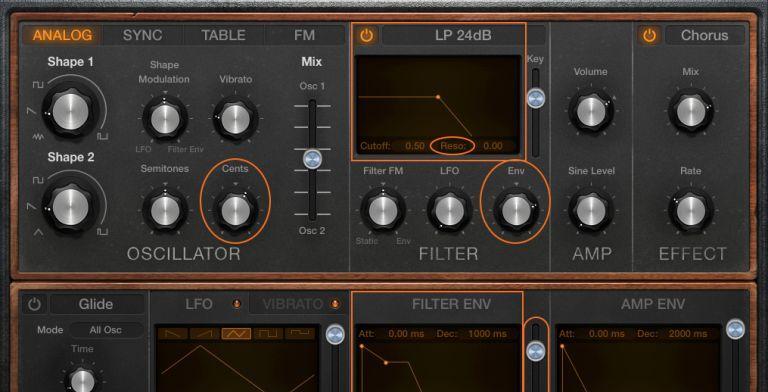Click the filter Env knob

coord(516,211)
